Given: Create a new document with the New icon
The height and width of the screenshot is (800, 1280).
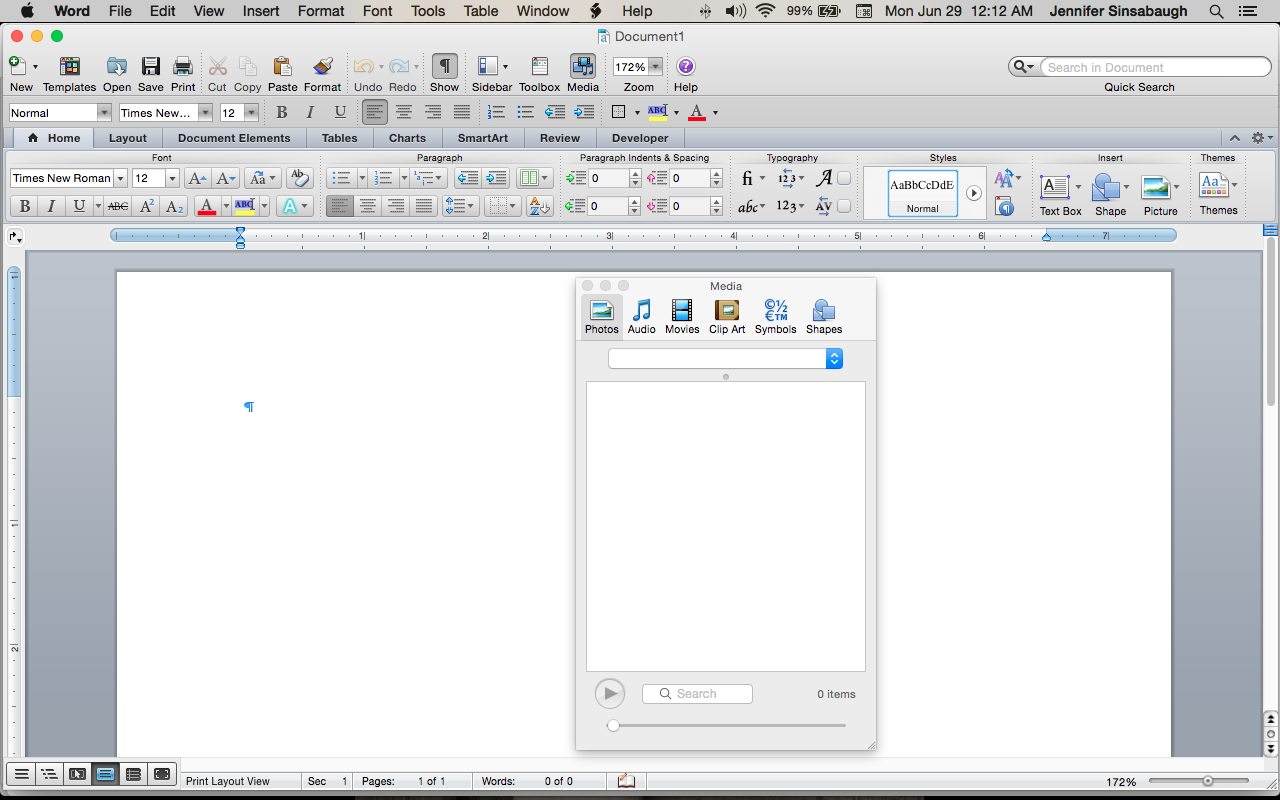Looking at the screenshot, I should coord(17,67).
